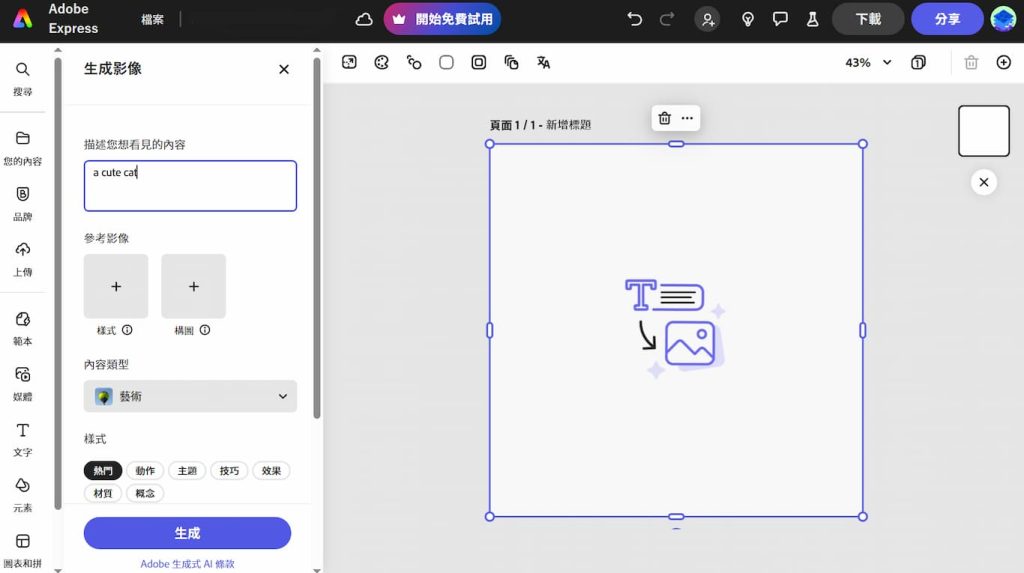Close the page thumbnail strip

(x=984, y=182)
